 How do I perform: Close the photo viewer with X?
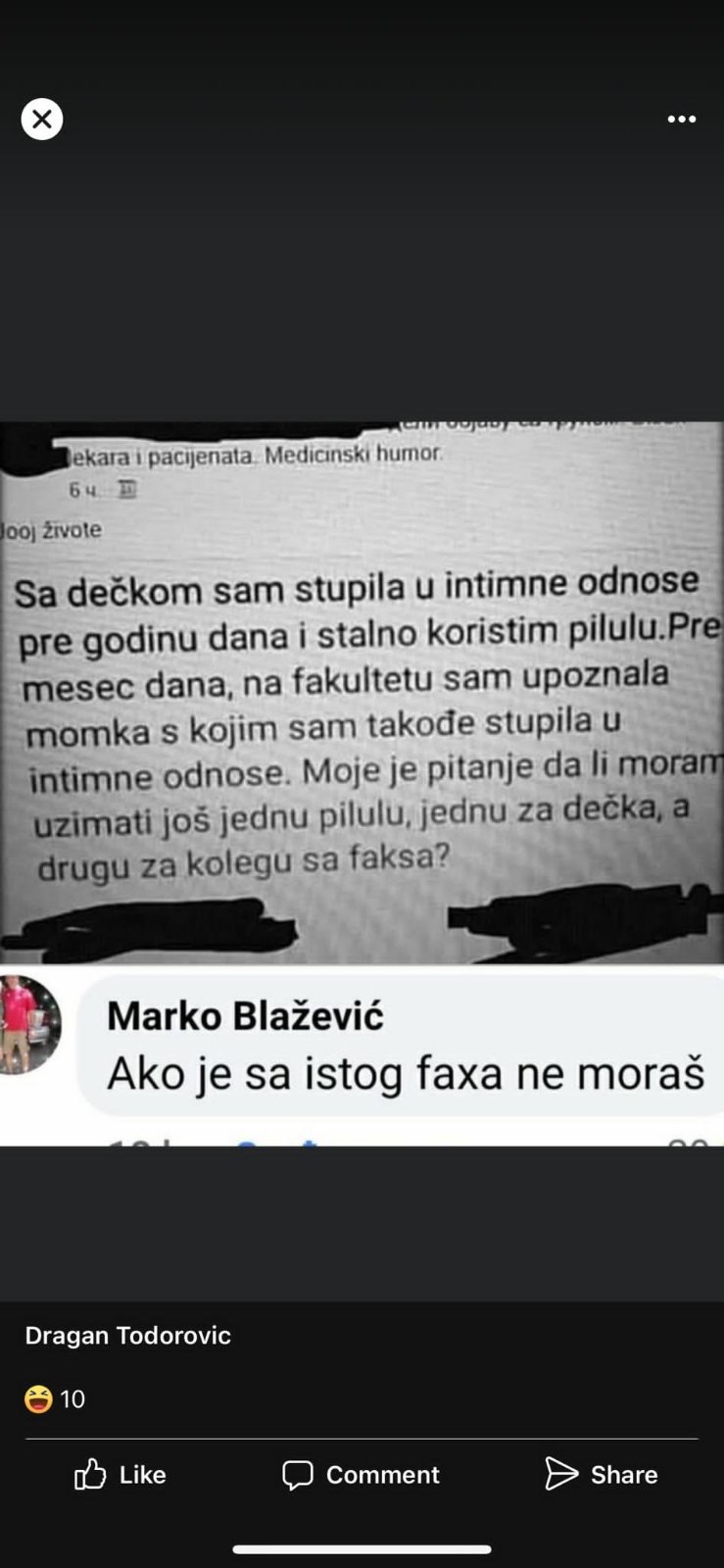tap(42, 120)
